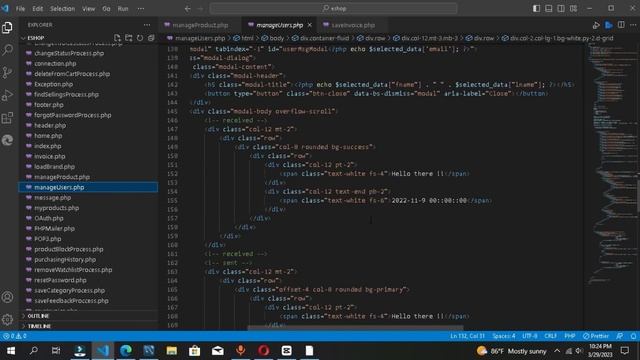
Task: Select the manageUsers.php editor tab
Action: point(280,25)
